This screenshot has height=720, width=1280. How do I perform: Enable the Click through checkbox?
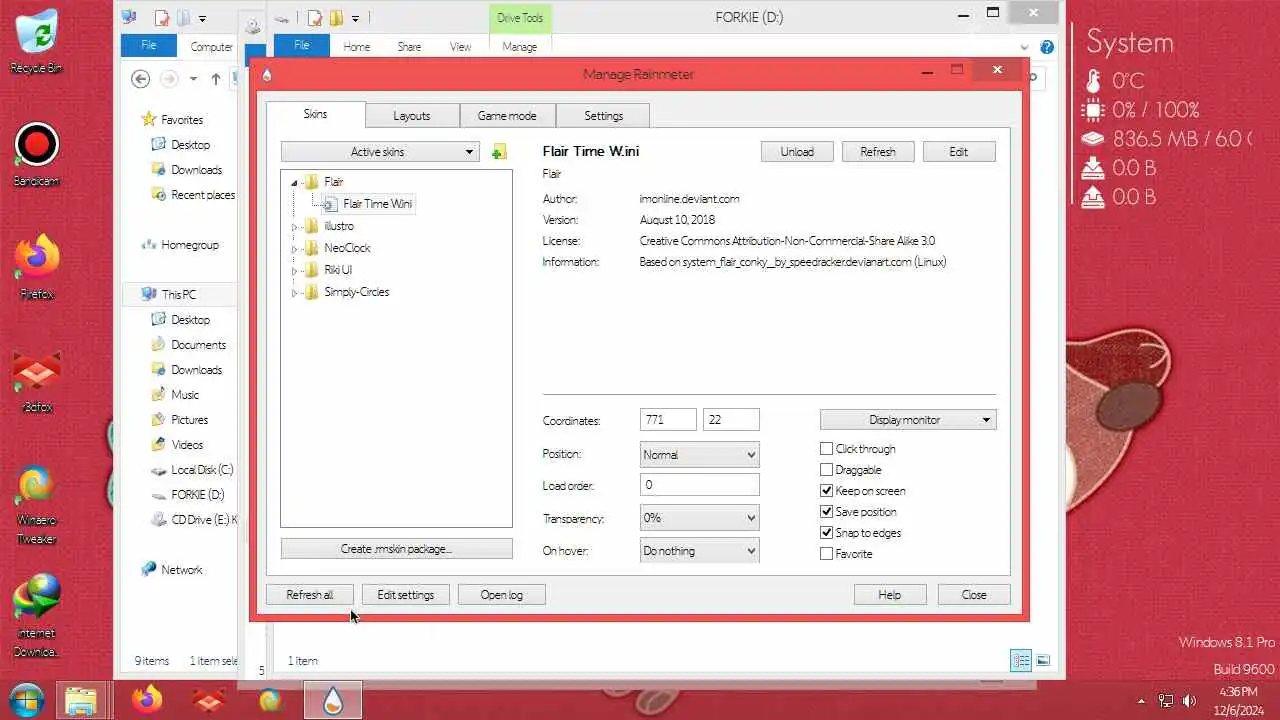coord(826,449)
